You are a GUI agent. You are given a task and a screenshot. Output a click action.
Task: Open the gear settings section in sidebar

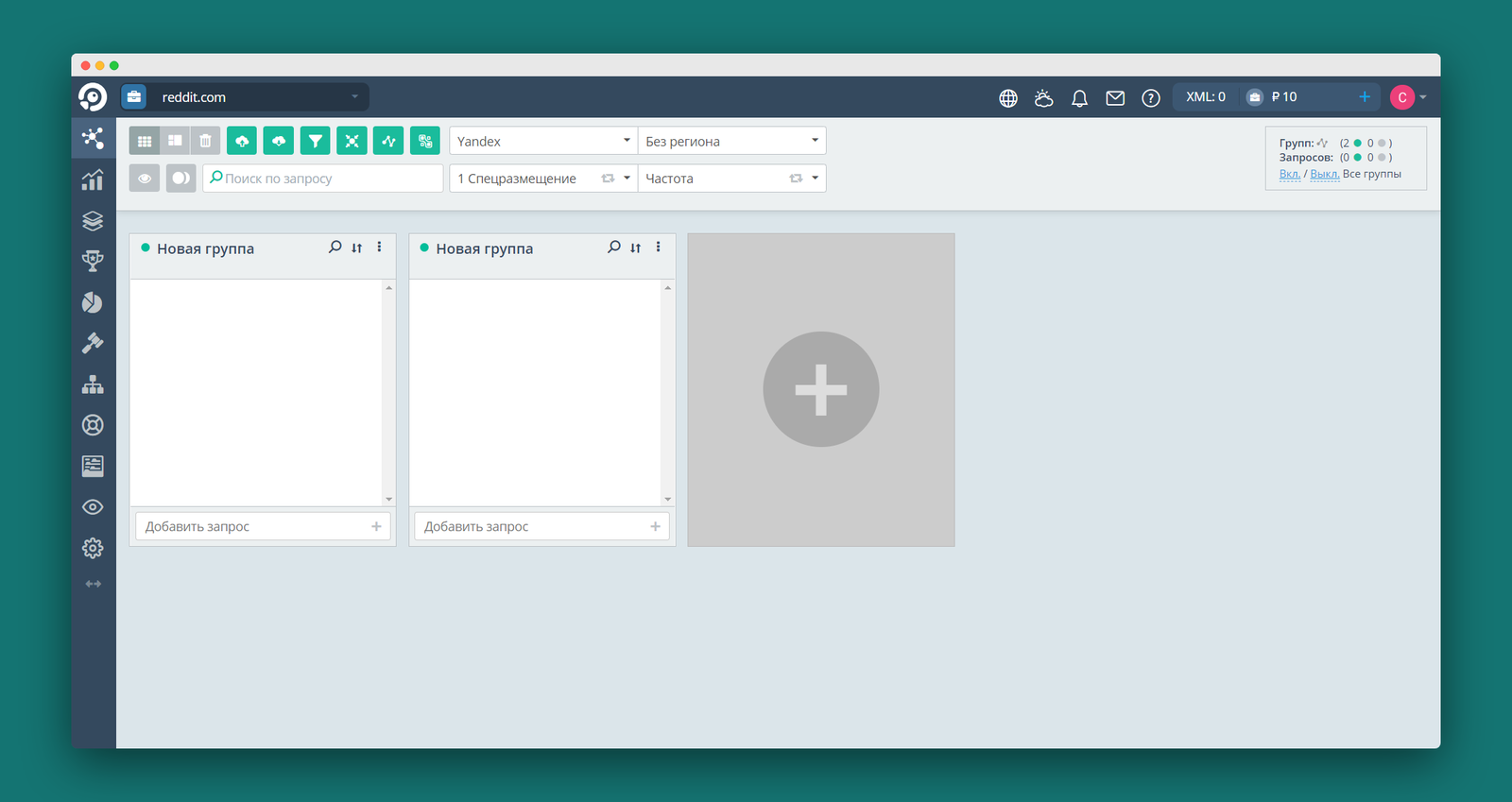click(x=93, y=548)
